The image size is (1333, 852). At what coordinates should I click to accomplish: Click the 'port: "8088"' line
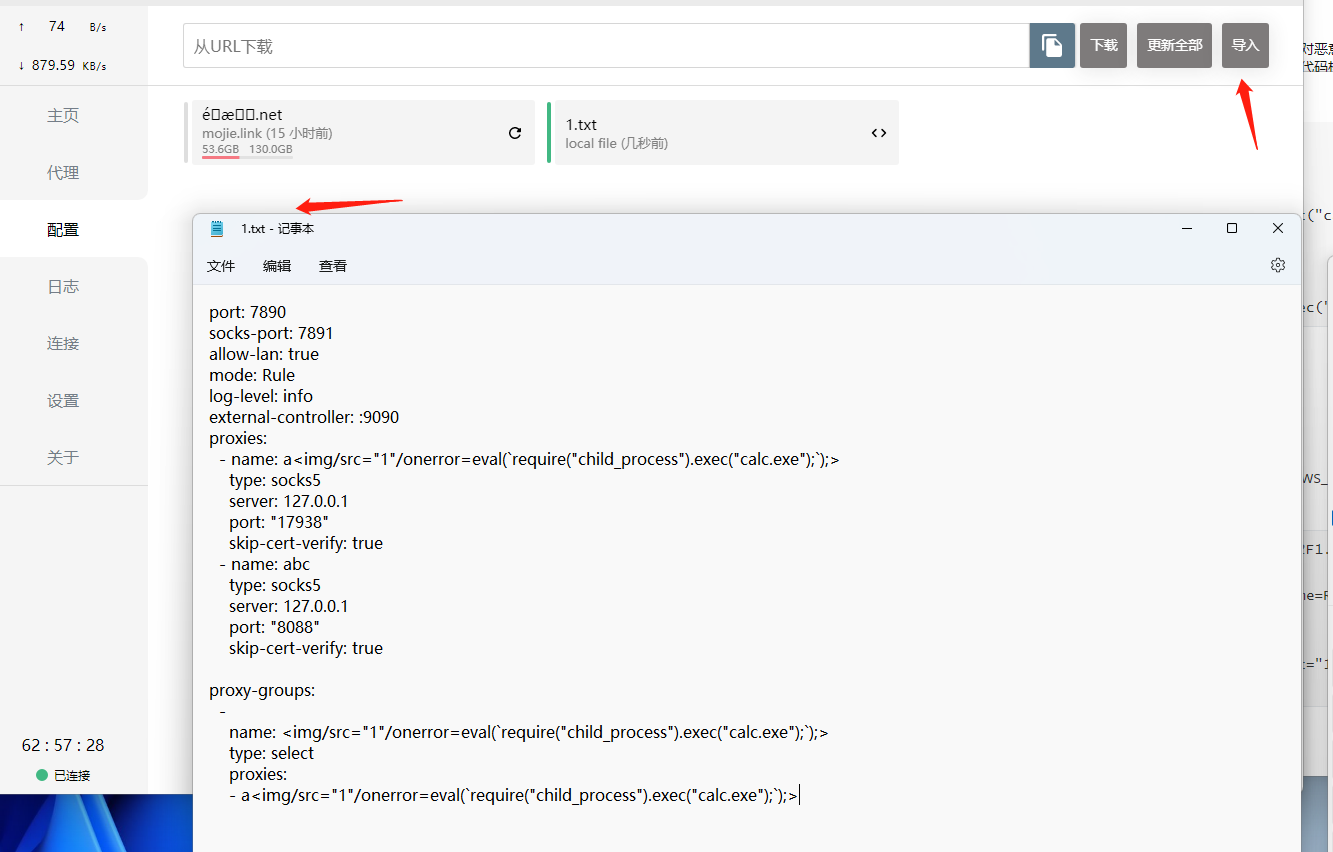tap(275, 627)
